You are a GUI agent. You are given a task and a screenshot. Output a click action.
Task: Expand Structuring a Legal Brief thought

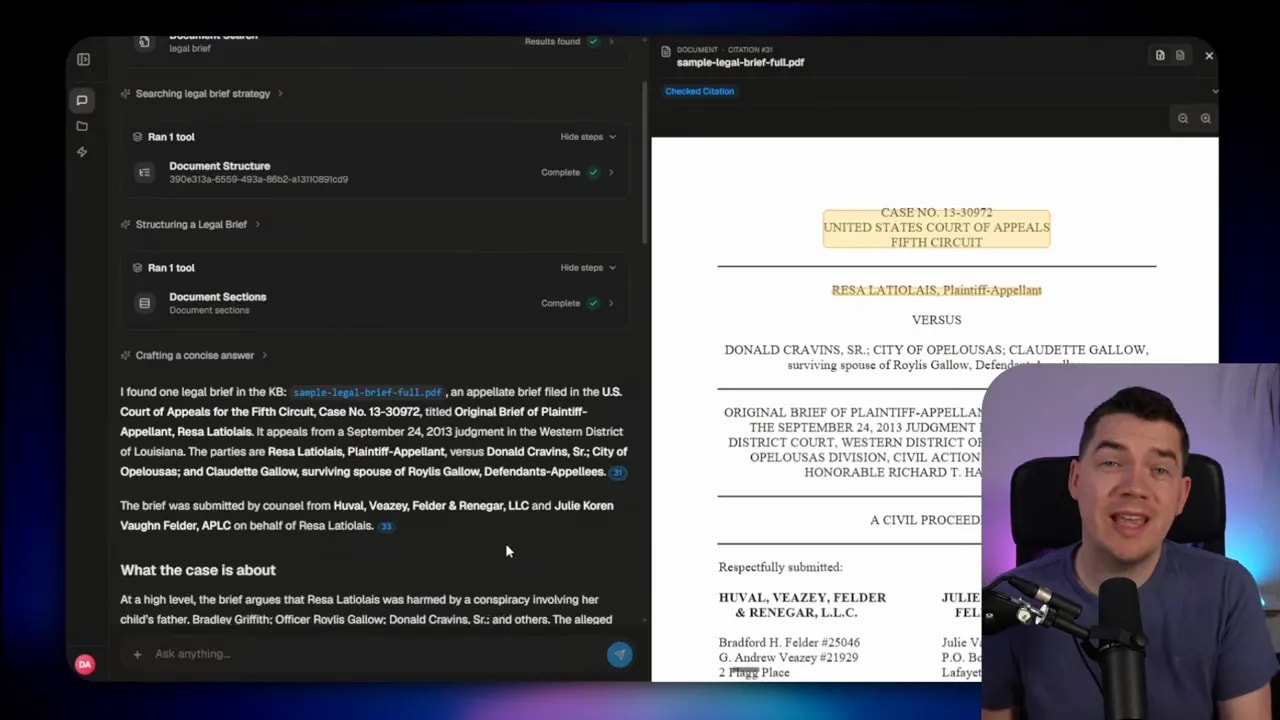[190, 225]
